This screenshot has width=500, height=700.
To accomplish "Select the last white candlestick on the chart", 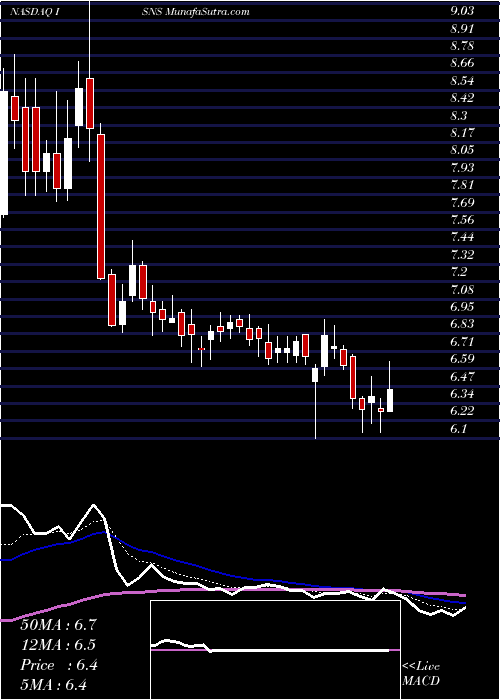I will coord(390,400).
